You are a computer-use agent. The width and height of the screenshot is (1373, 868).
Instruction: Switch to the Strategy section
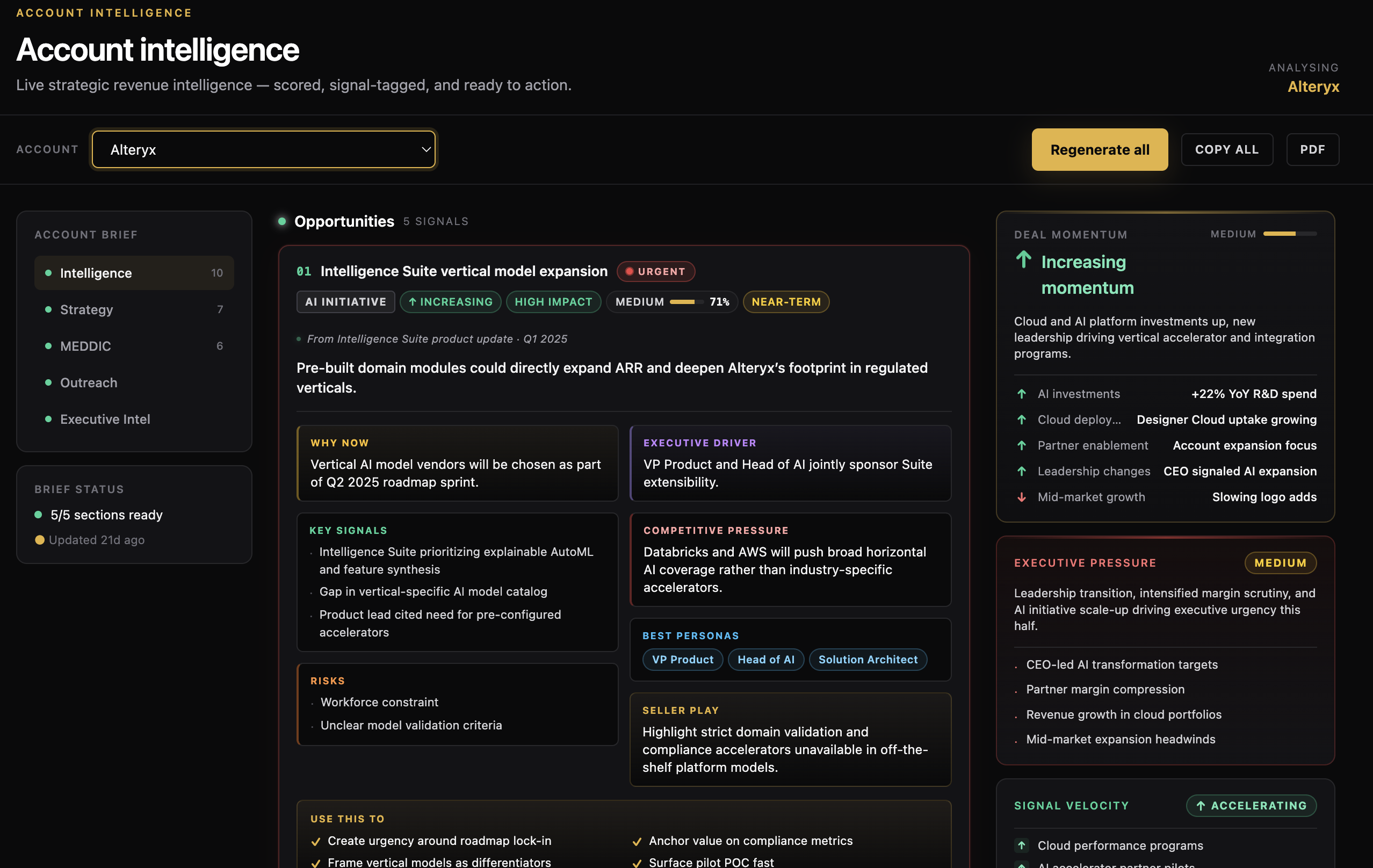point(134,309)
